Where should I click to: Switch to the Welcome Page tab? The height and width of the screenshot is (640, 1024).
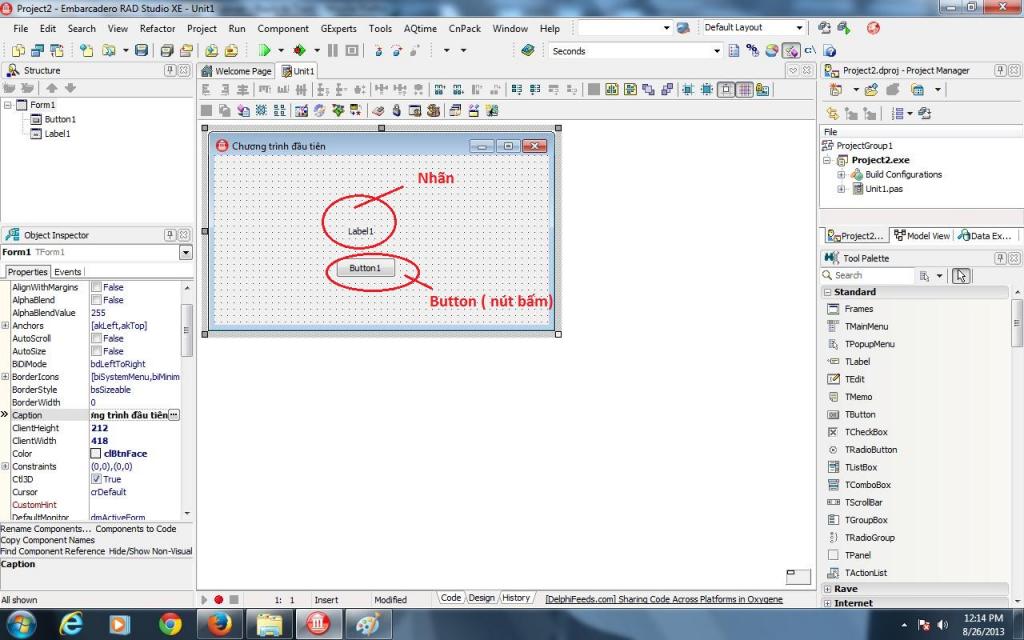click(x=236, y=71)
